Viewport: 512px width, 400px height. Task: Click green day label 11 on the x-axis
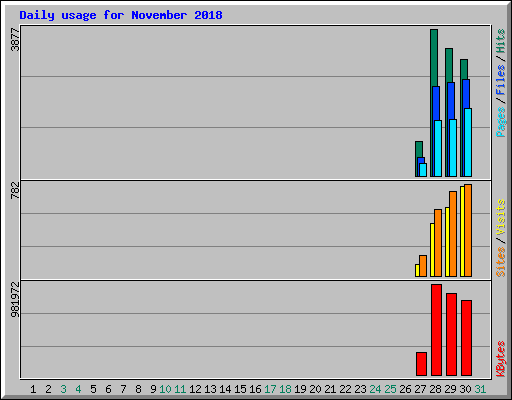click(x=180, y=389)
